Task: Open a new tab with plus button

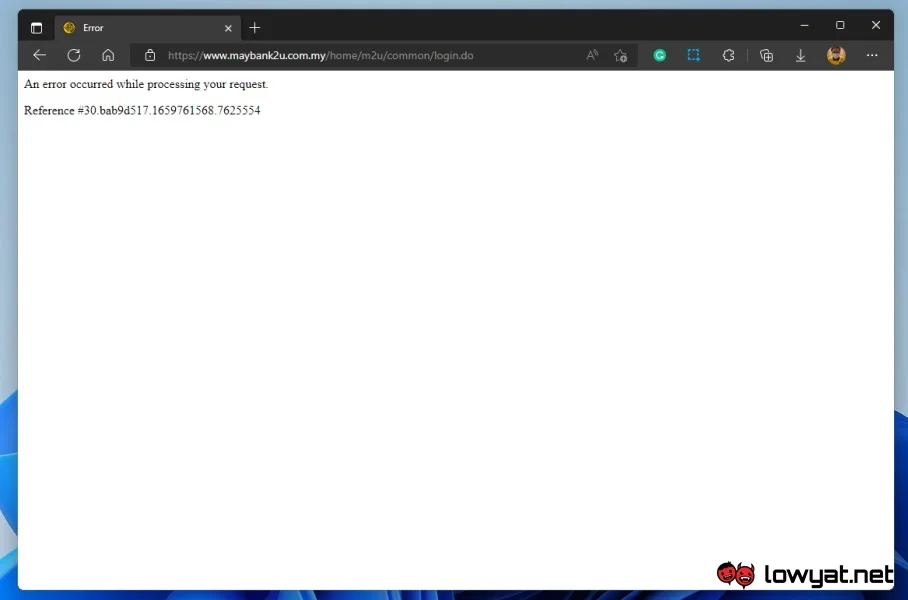Action: pyautogui.click(x=255, y=28)
